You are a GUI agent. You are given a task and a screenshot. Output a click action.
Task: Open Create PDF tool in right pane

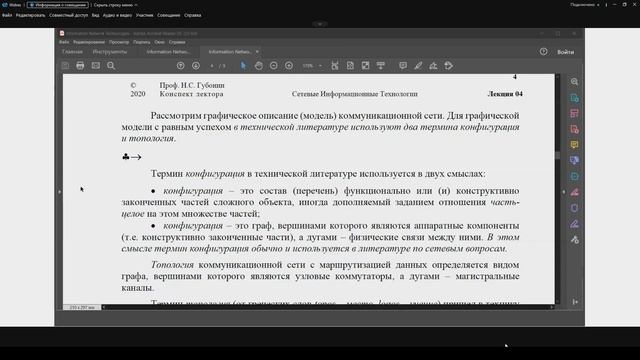(x=575, y=129)
